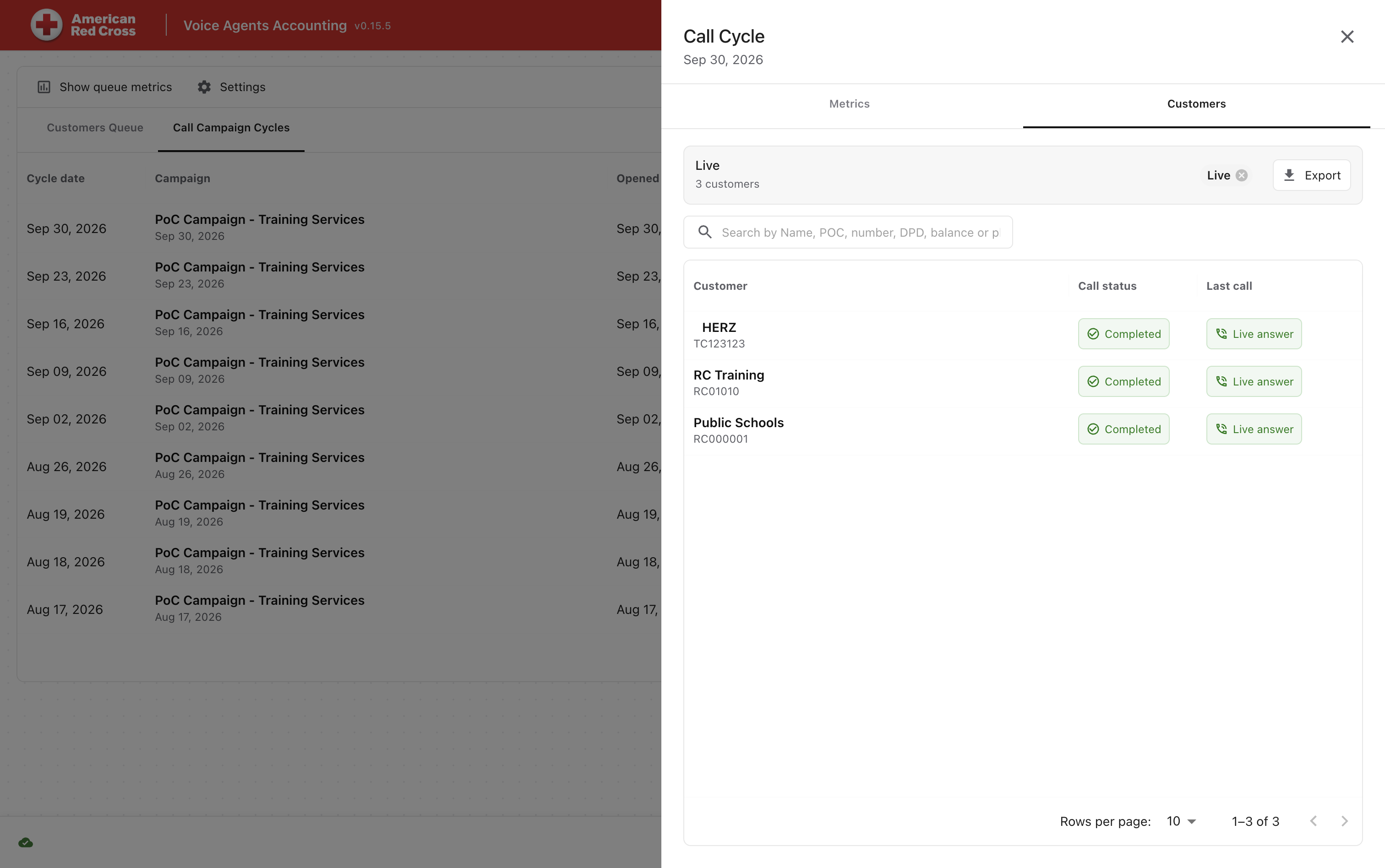The image size is (1385, 868).
Task: Click Completed status for HERZ
Action: [x=1123, y=334]
